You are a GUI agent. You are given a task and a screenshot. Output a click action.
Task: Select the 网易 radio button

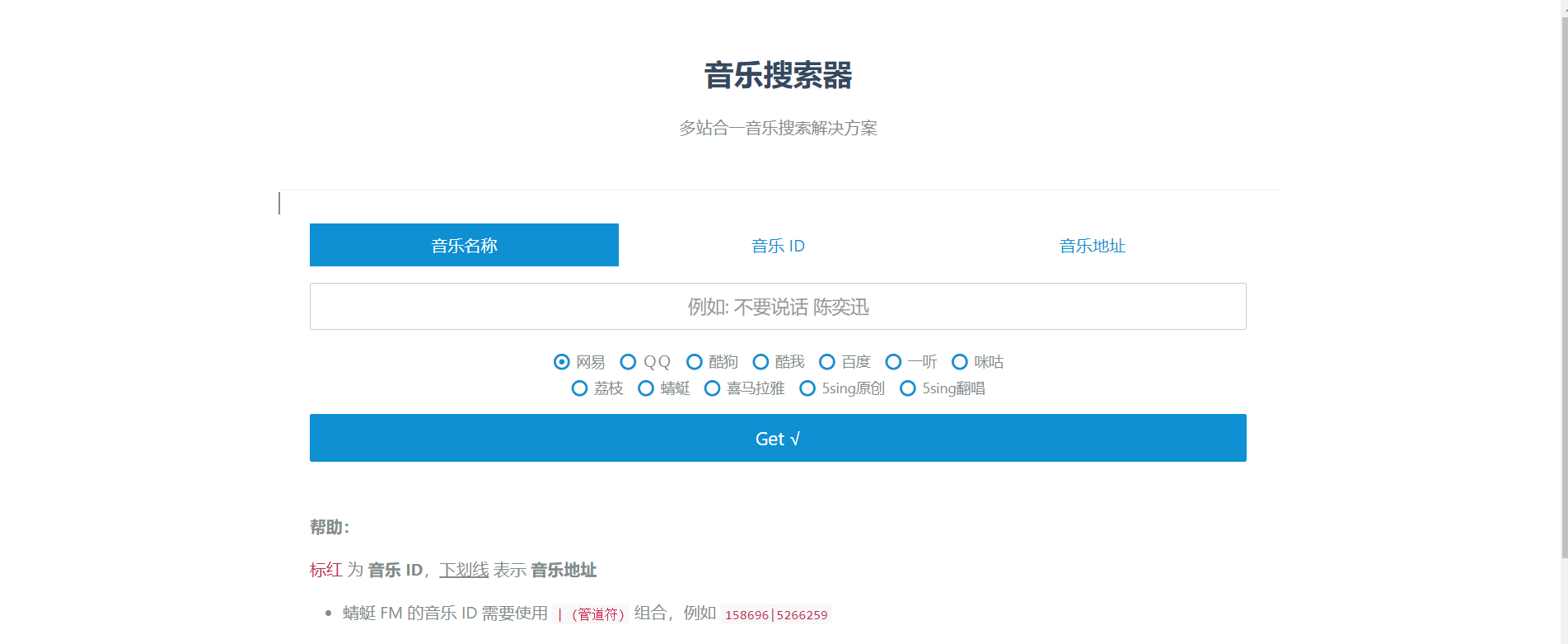coord(562,362)
